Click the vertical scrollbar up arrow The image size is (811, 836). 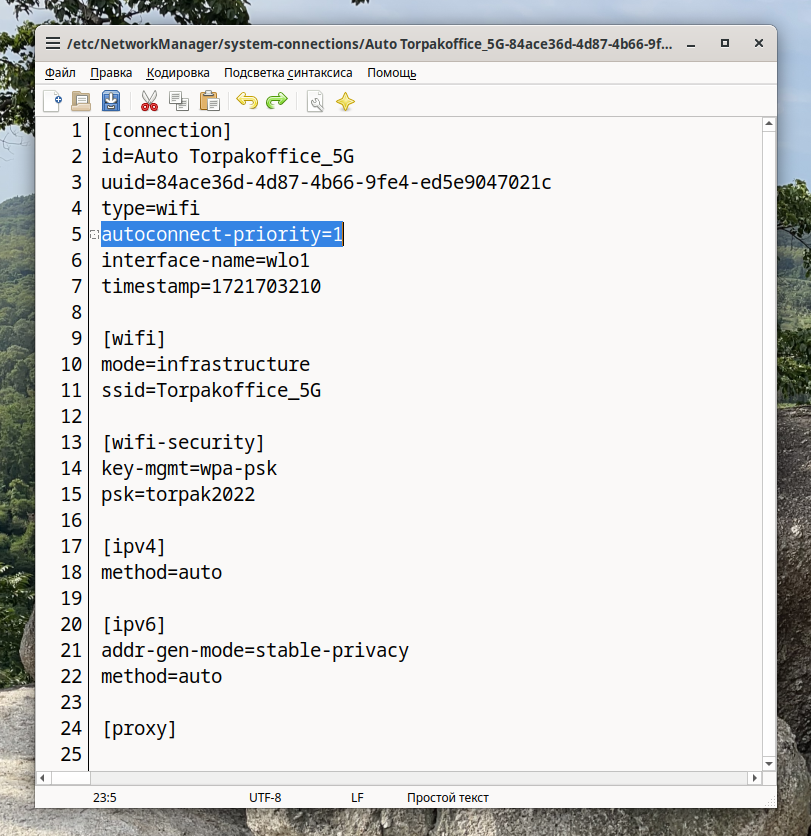tap(769, 124)
